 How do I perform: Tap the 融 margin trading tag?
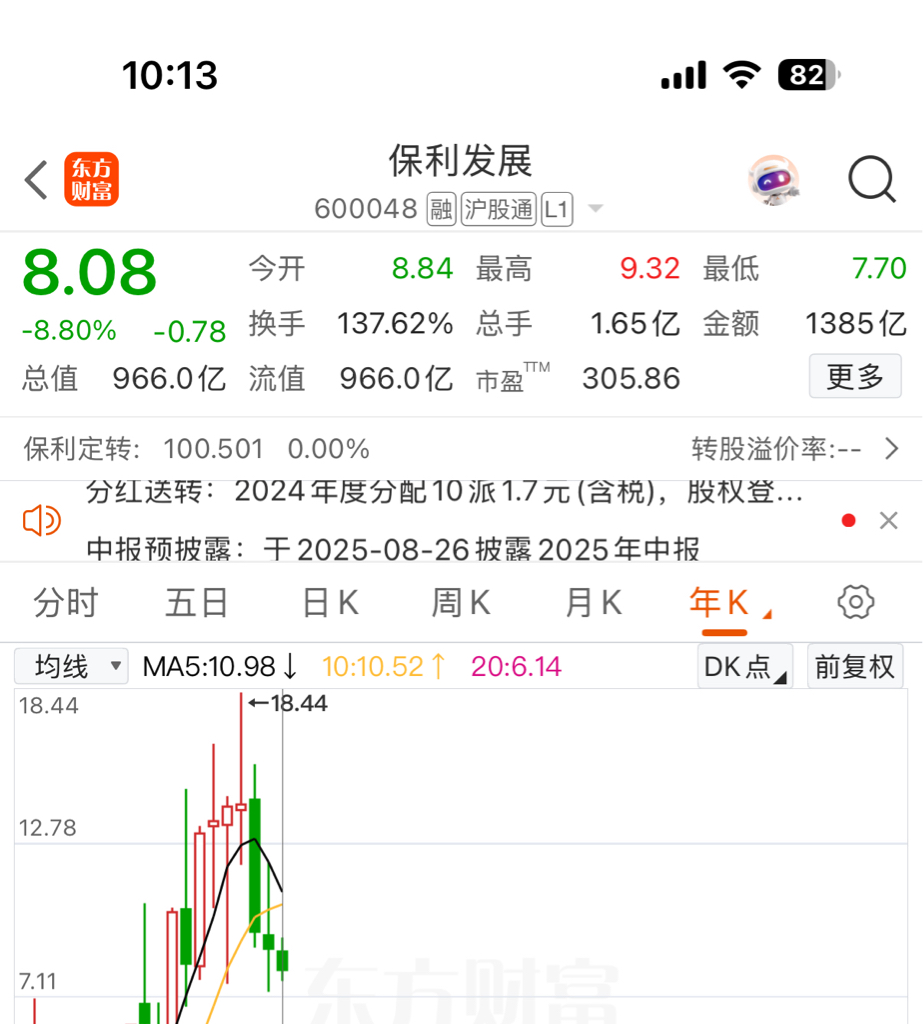[x=441, y=209]
